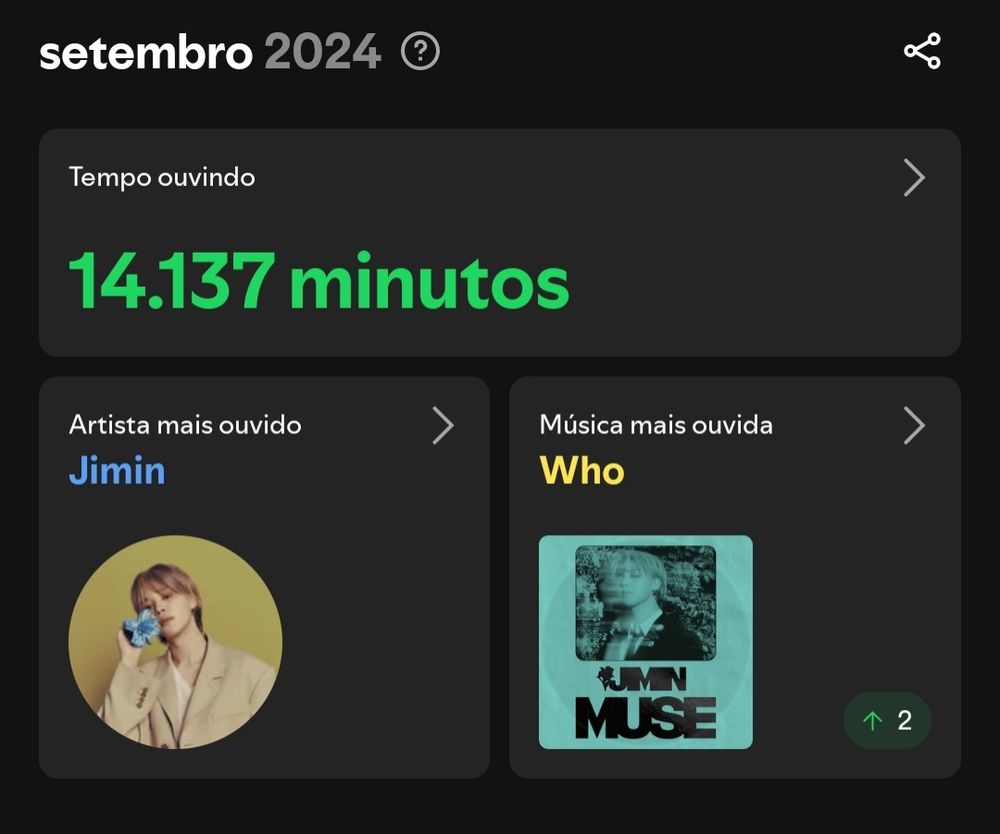Image resolution: width=1000 pixels, height=834 pixels.
Task: Open the MUSE album cover thumbnail
Action: coord(645,642)
